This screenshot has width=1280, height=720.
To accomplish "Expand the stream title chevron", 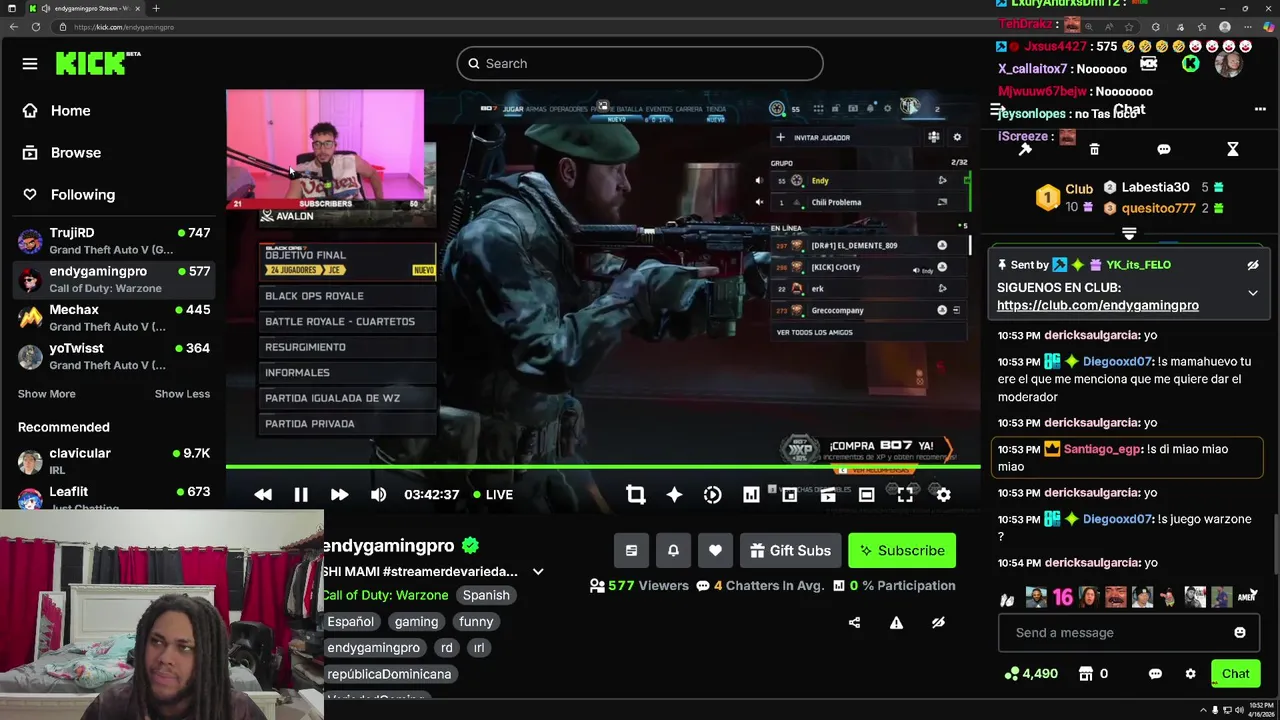I will (538, 572).
